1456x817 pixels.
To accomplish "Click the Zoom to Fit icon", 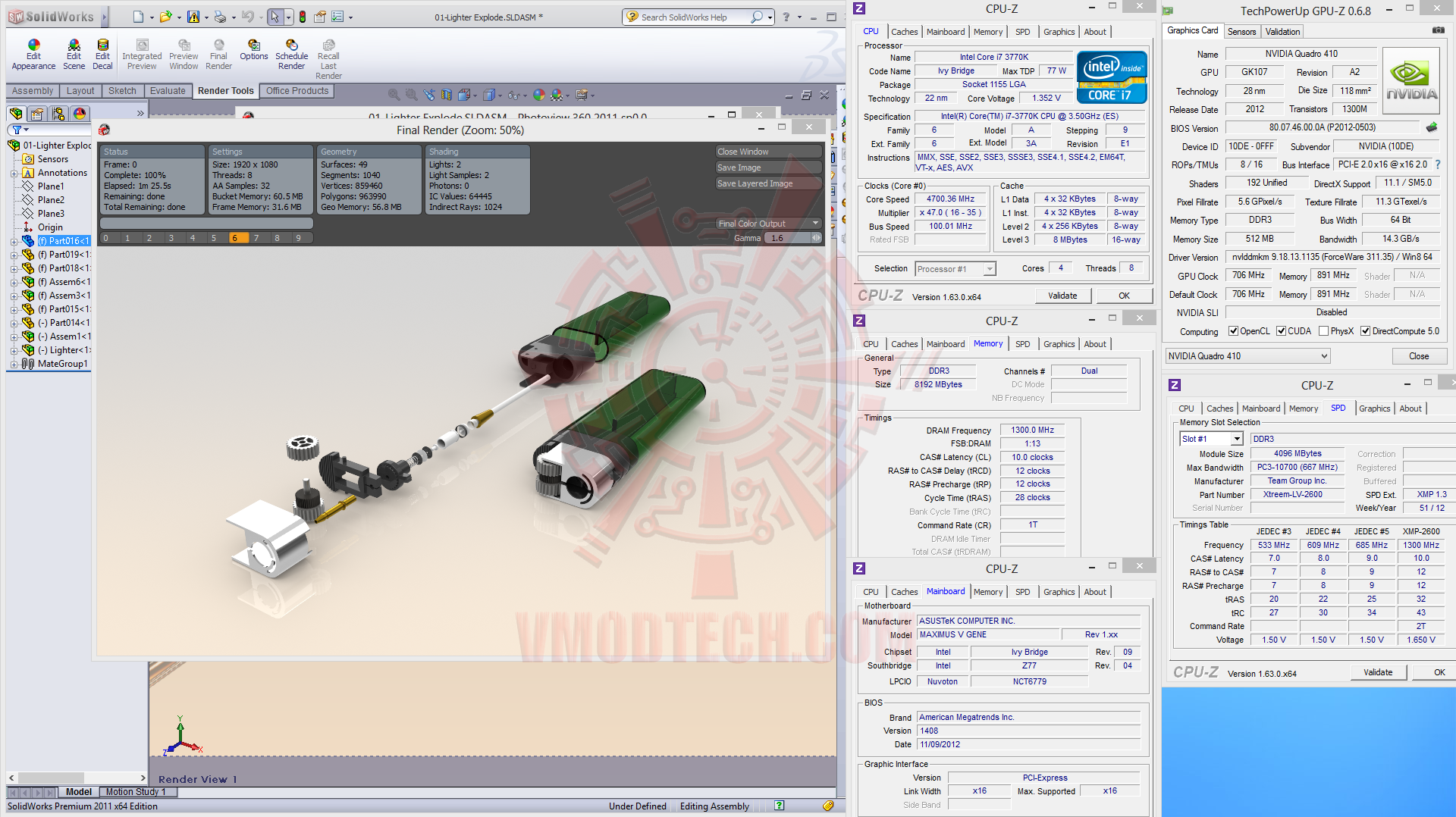I will pyautogui.click(x=394, y=95).
